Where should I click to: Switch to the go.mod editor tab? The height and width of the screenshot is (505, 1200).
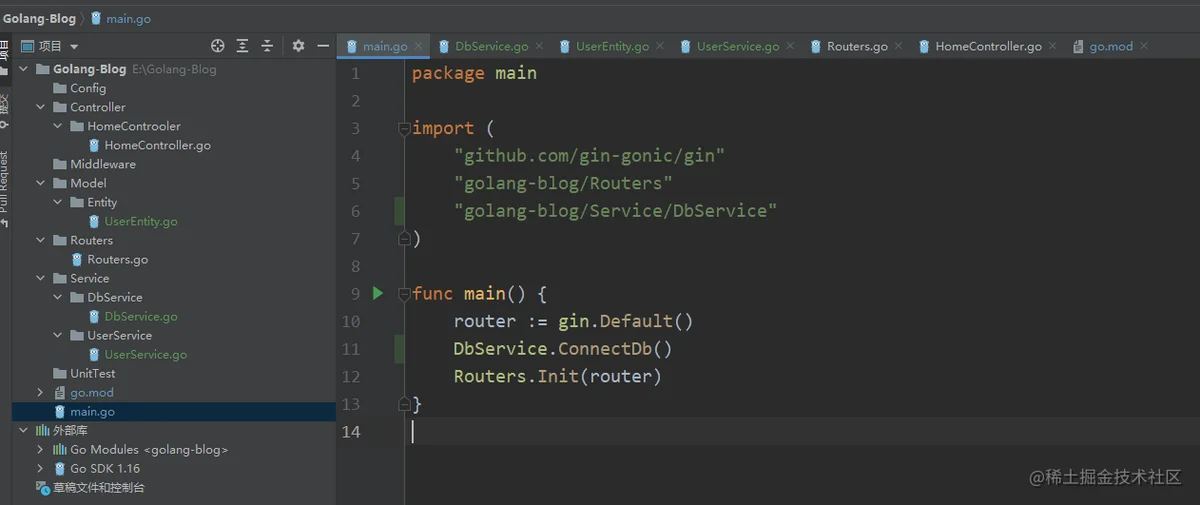tap(1111, 46)
